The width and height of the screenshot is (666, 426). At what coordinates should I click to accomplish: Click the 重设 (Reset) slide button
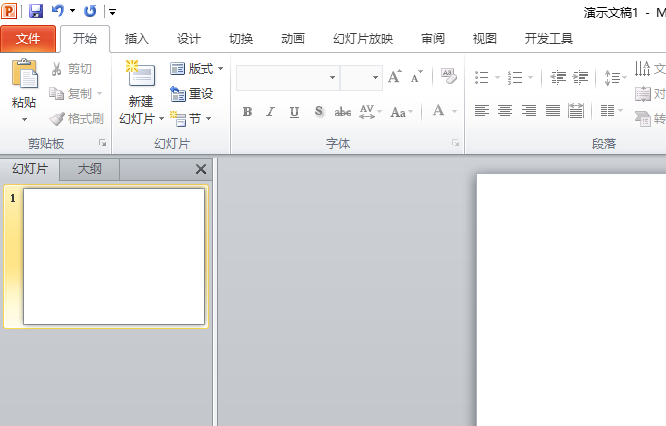pos(192,94)
